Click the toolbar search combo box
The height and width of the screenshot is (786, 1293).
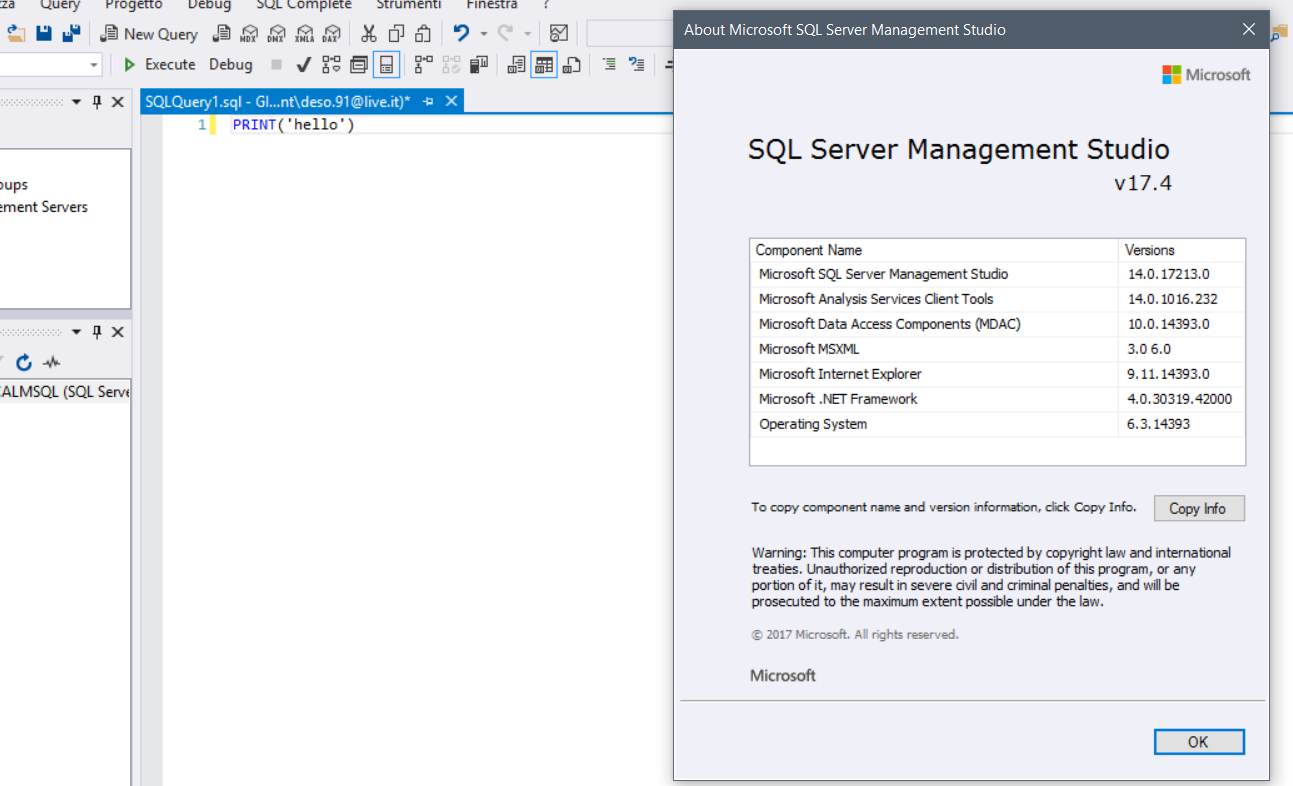click(x=630, y=33)
